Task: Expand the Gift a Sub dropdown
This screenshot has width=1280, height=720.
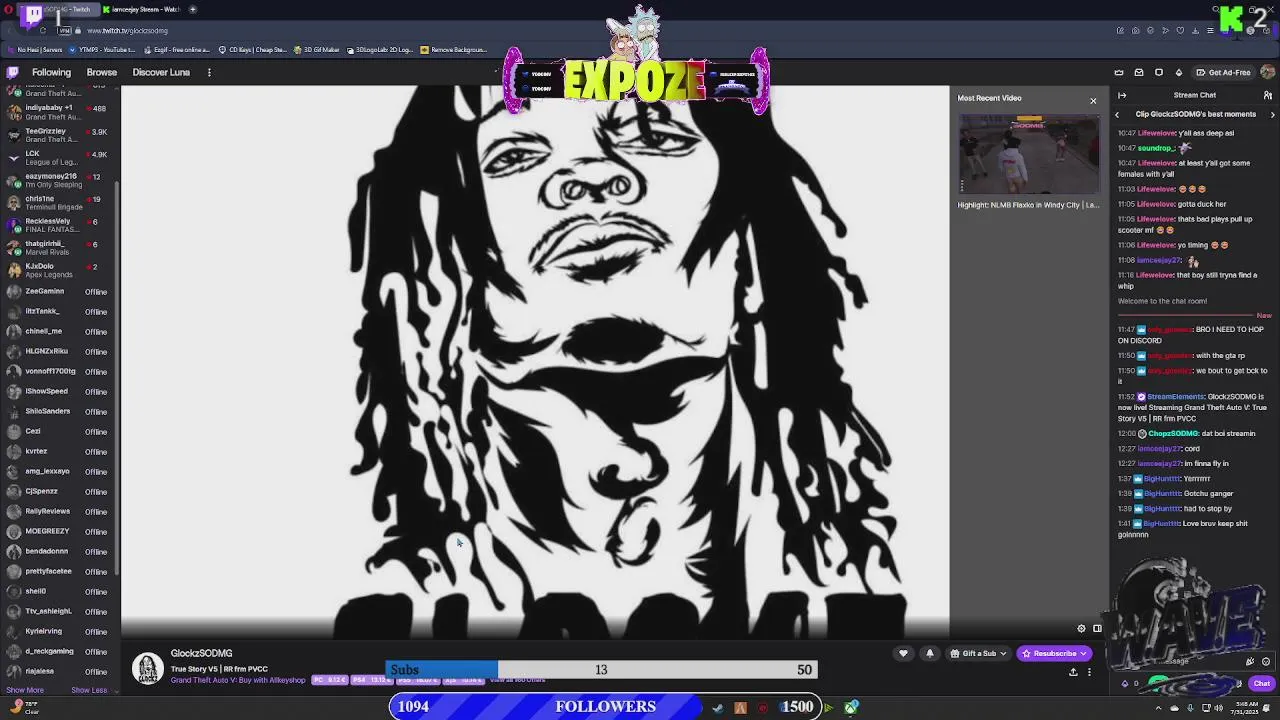Action: (1003, 654)
